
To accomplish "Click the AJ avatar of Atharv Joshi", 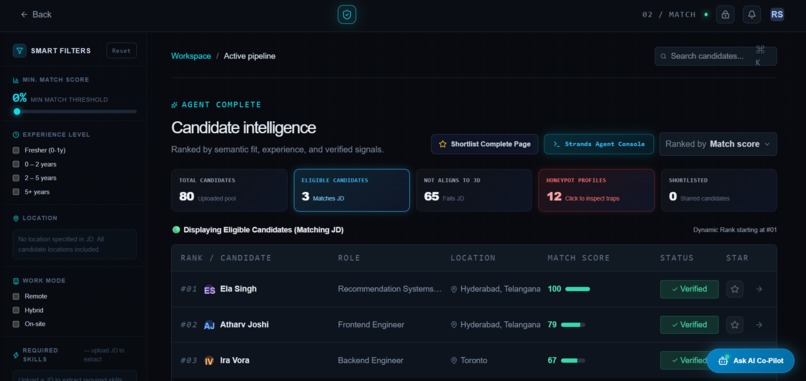I will 209,325.
